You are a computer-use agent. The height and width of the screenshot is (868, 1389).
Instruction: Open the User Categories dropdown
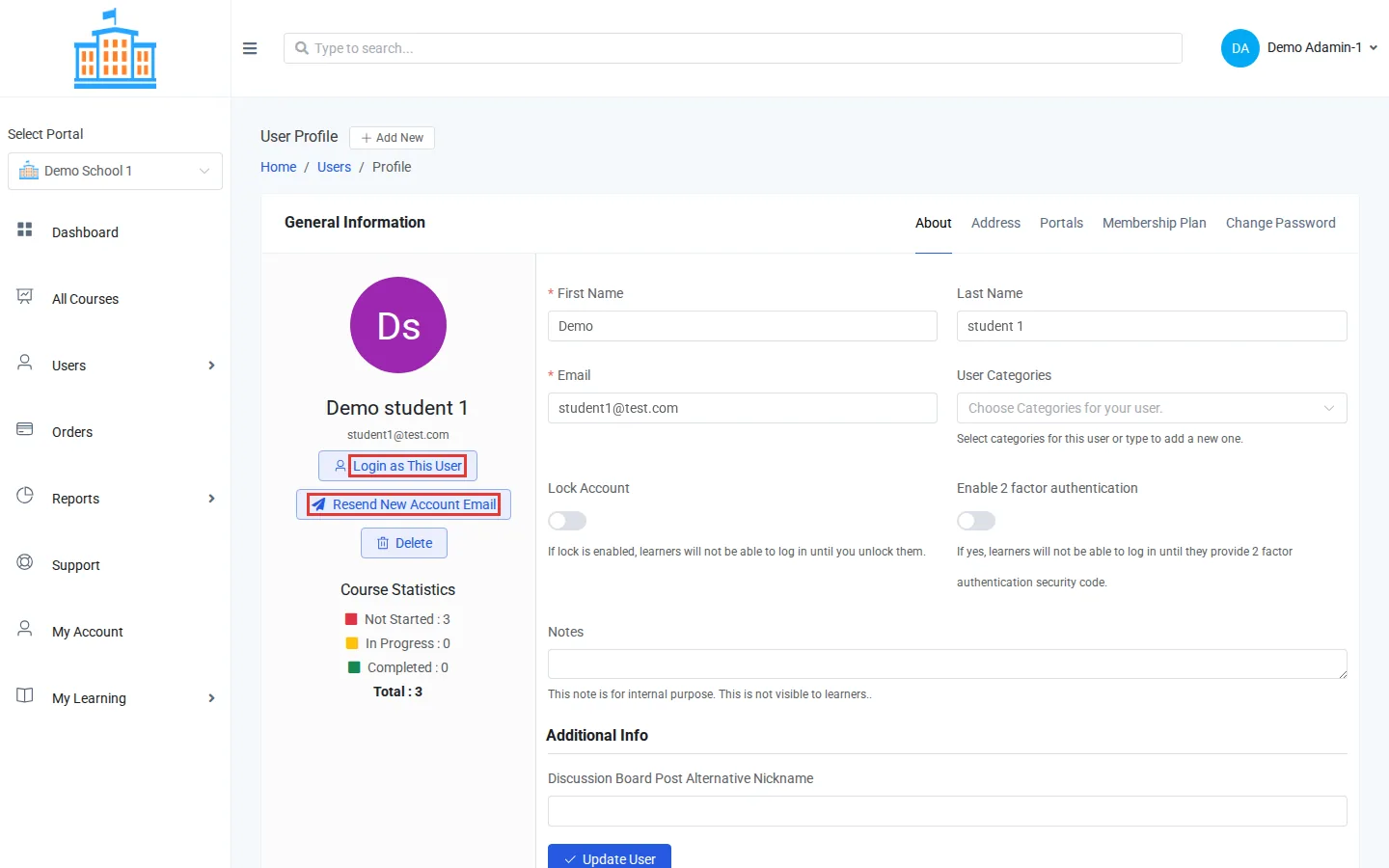(x=1152, y=408)
